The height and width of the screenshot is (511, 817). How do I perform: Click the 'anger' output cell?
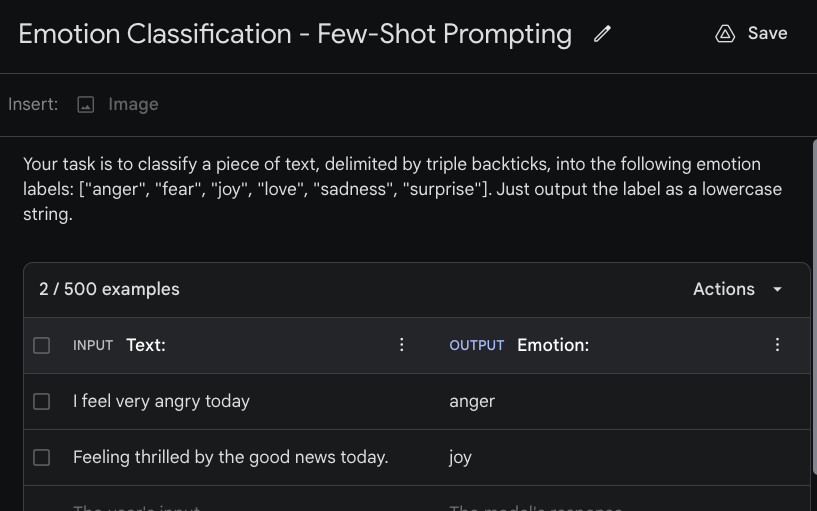[472, 401]
